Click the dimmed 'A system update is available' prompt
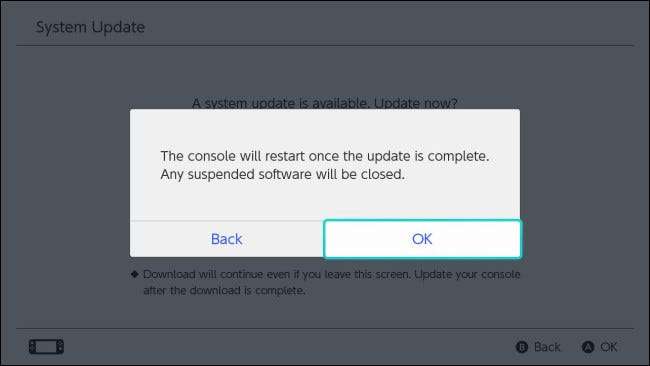Viewport: 650px width, 366px height. pyautogui.click(x=325, y=103)
